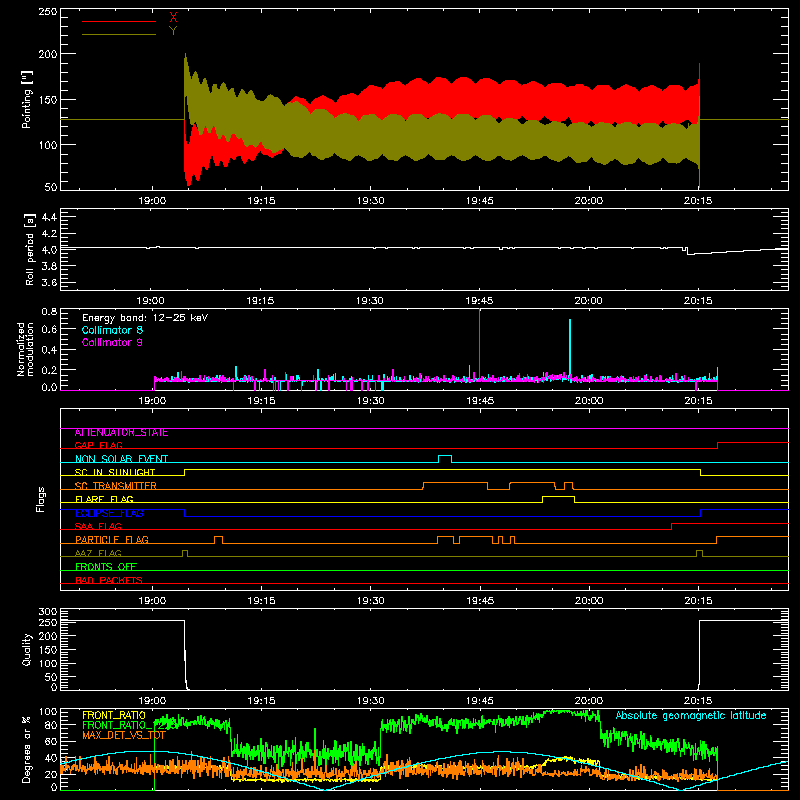Click the Quality y-axis title
The height and width of the screenshot is (800, 800).
[x=27, y=649]
